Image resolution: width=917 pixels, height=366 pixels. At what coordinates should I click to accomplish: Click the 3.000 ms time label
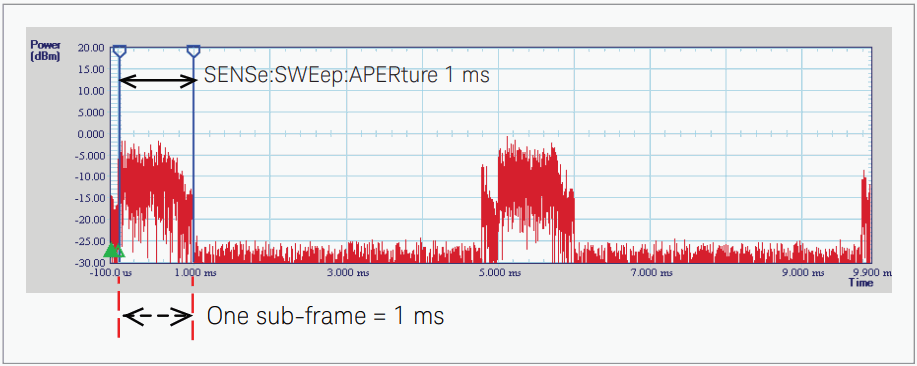[350, 272]
